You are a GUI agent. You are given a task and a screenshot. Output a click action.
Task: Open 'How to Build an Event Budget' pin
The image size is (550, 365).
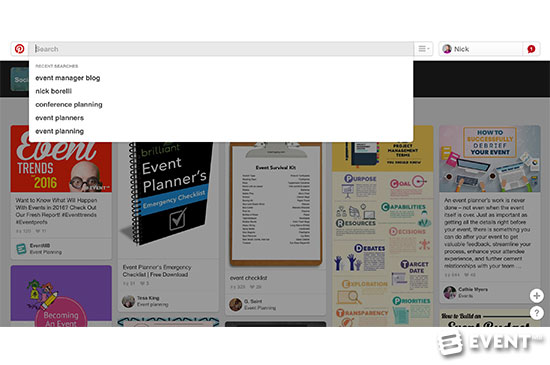click(490, 318)
